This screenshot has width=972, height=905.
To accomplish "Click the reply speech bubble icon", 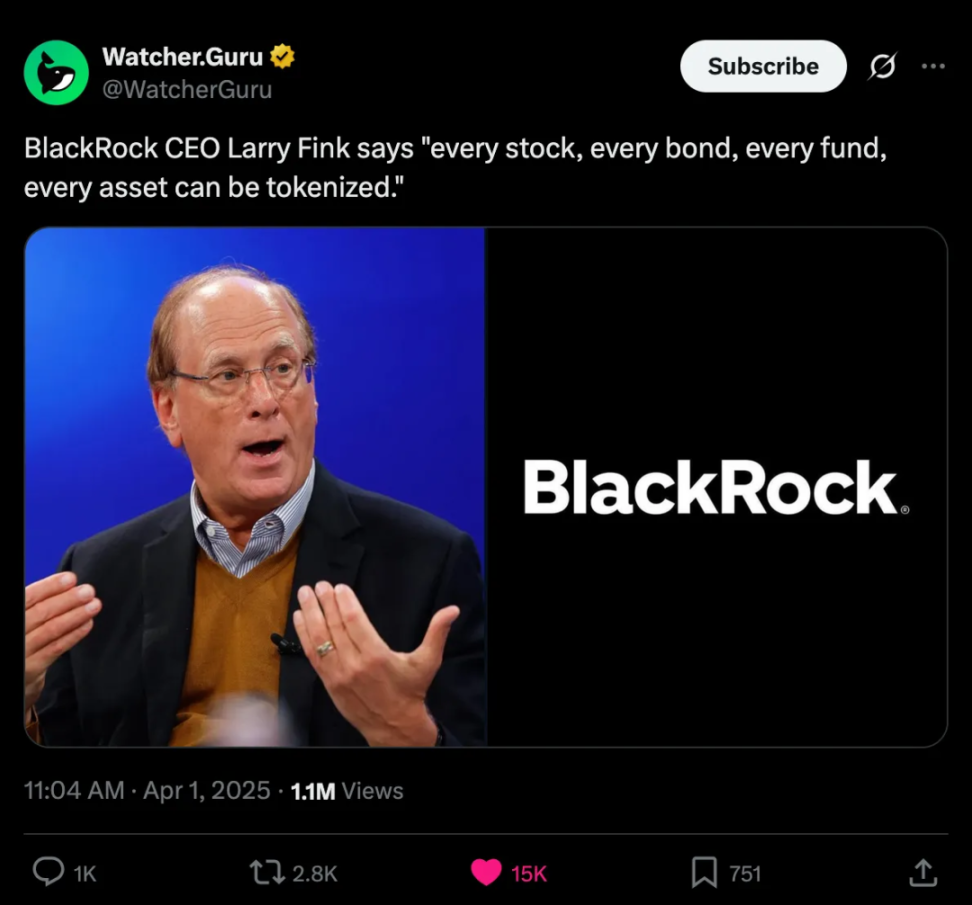I will (x=48, y=872).
